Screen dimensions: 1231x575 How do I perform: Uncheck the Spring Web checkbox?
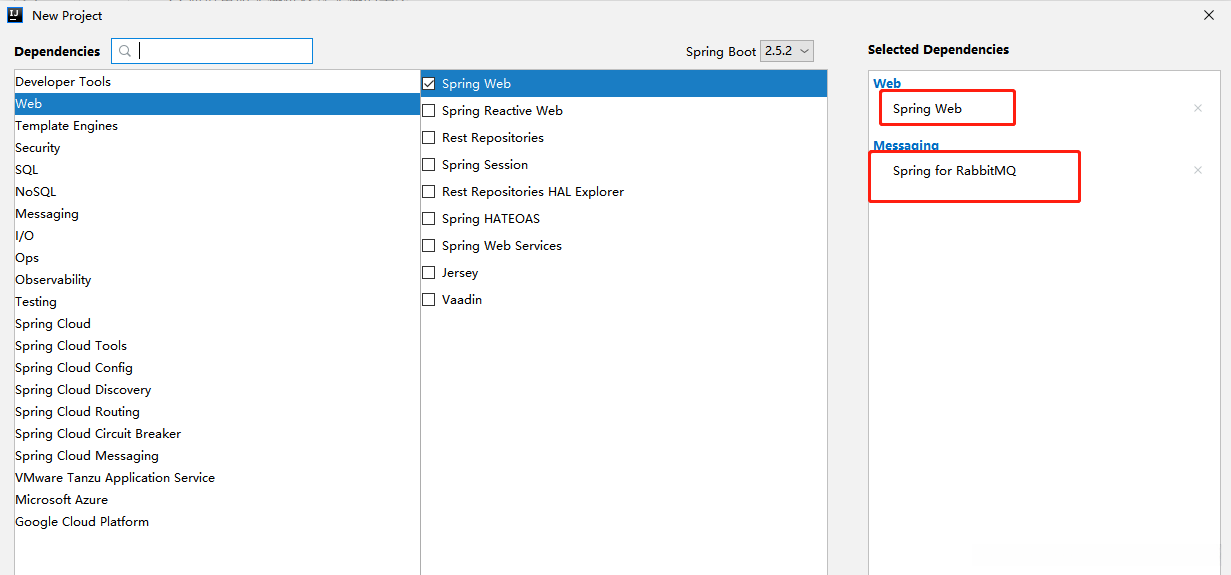click(x=429, y=84)
